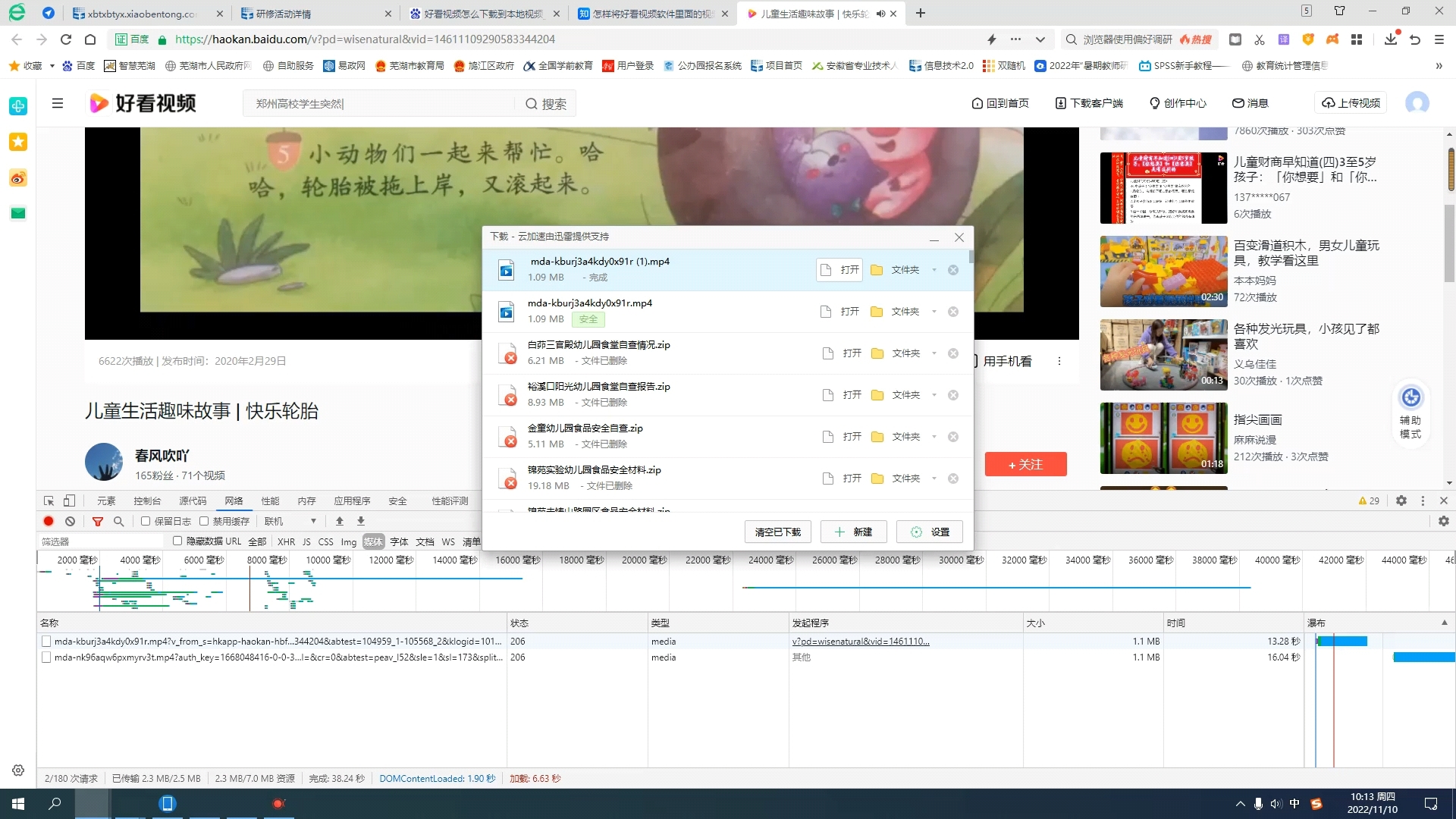Click the orange game controller icon

[1332, 39]
